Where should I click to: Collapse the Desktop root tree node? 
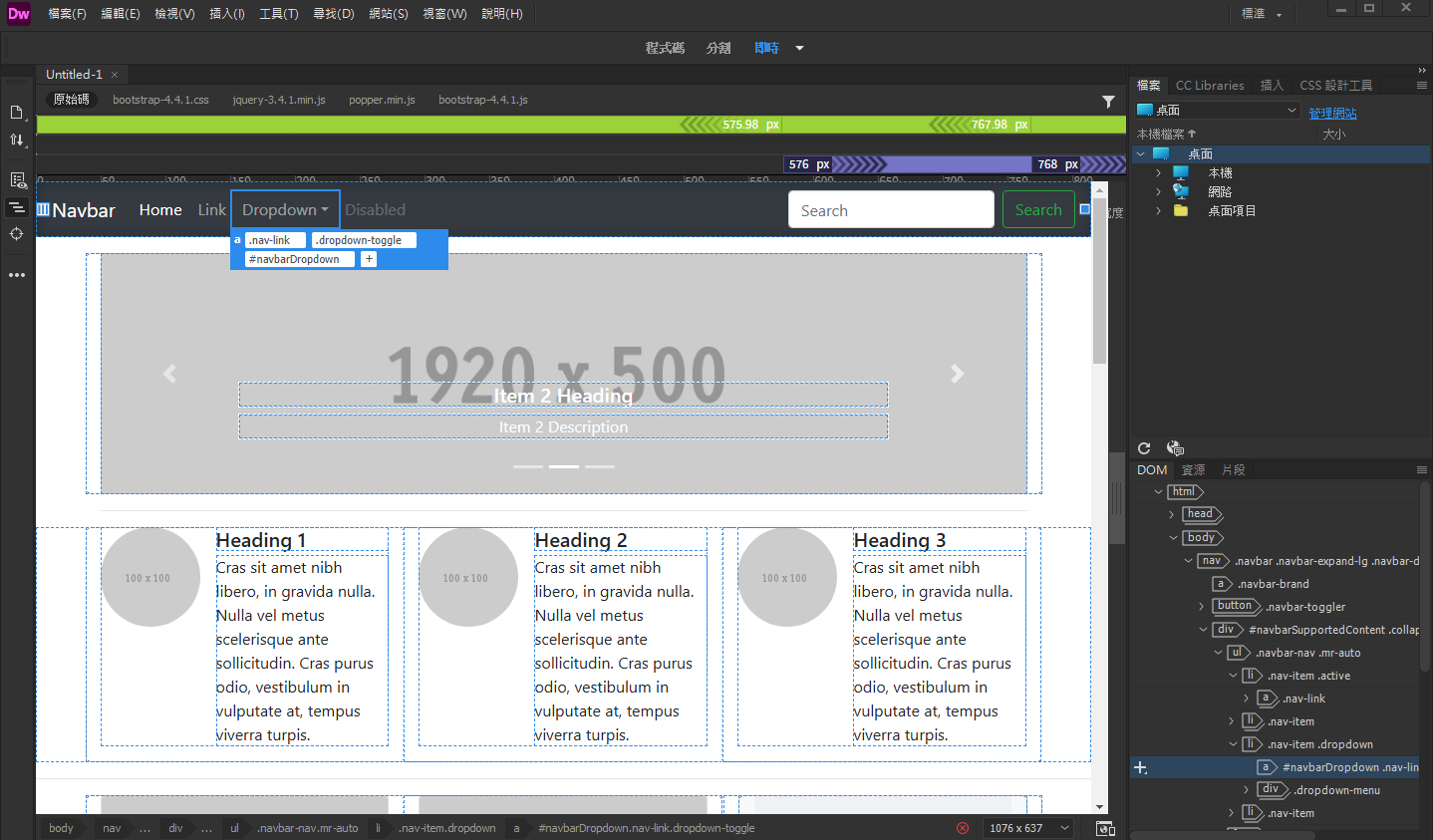coord(1141,153)
